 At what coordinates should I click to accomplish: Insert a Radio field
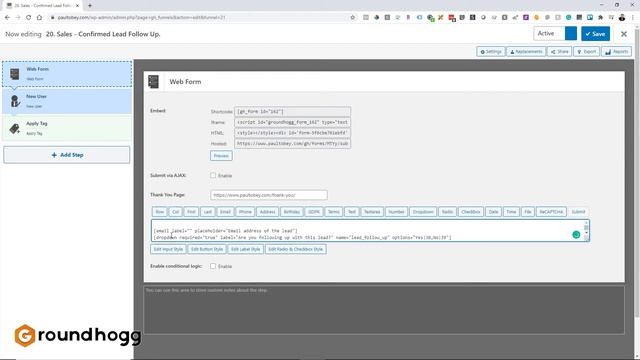coord(447,212)
